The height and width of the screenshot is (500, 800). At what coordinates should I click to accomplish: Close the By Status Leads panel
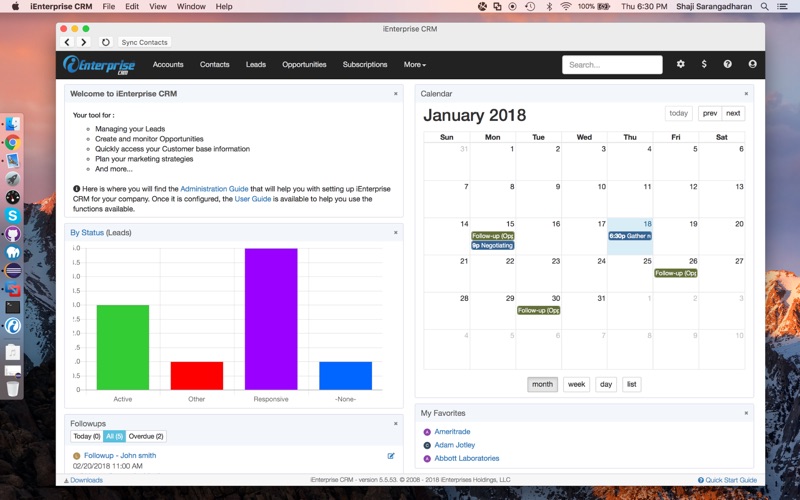tap(395, 233)
